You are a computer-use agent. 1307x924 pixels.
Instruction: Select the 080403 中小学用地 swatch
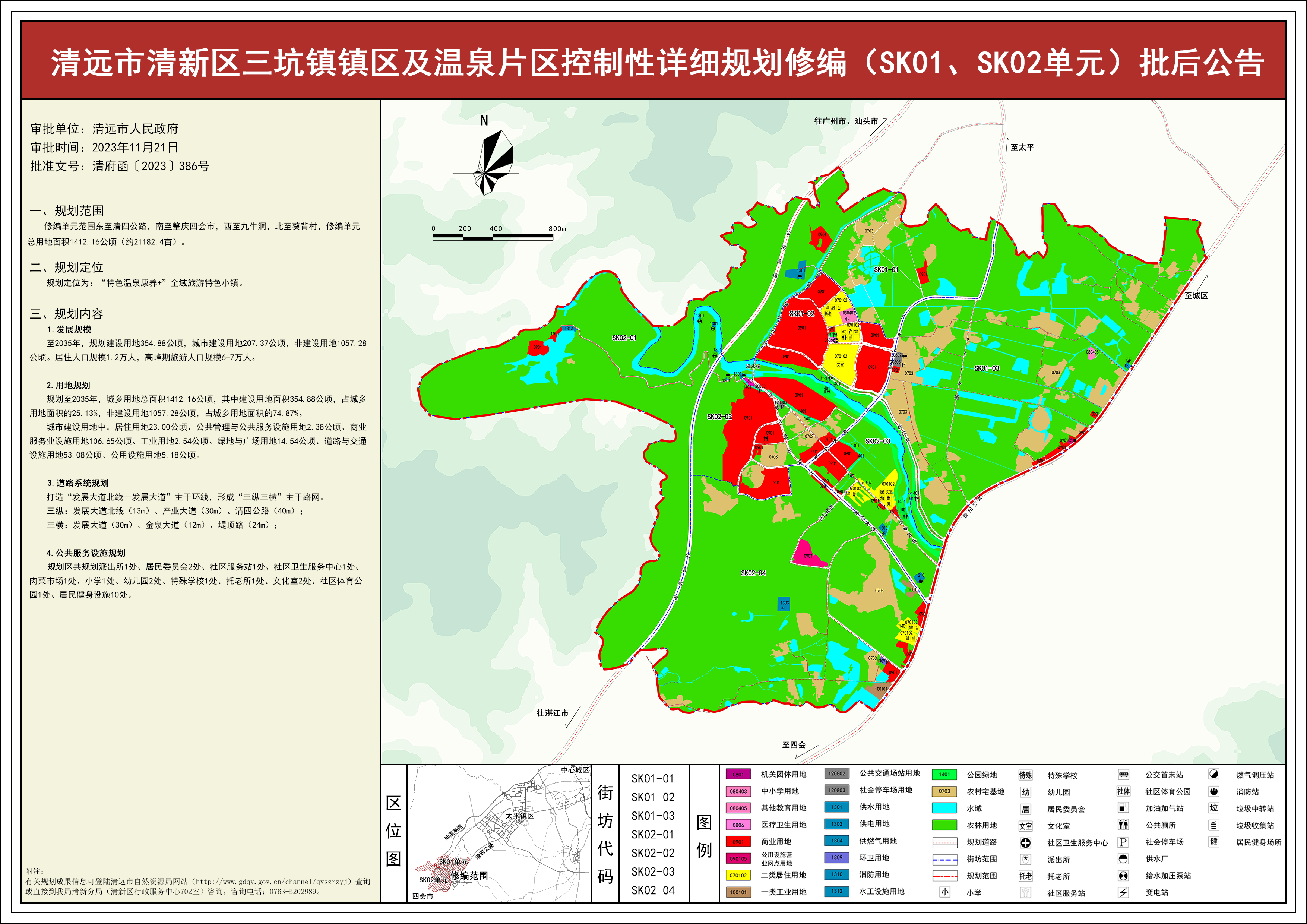738,791
